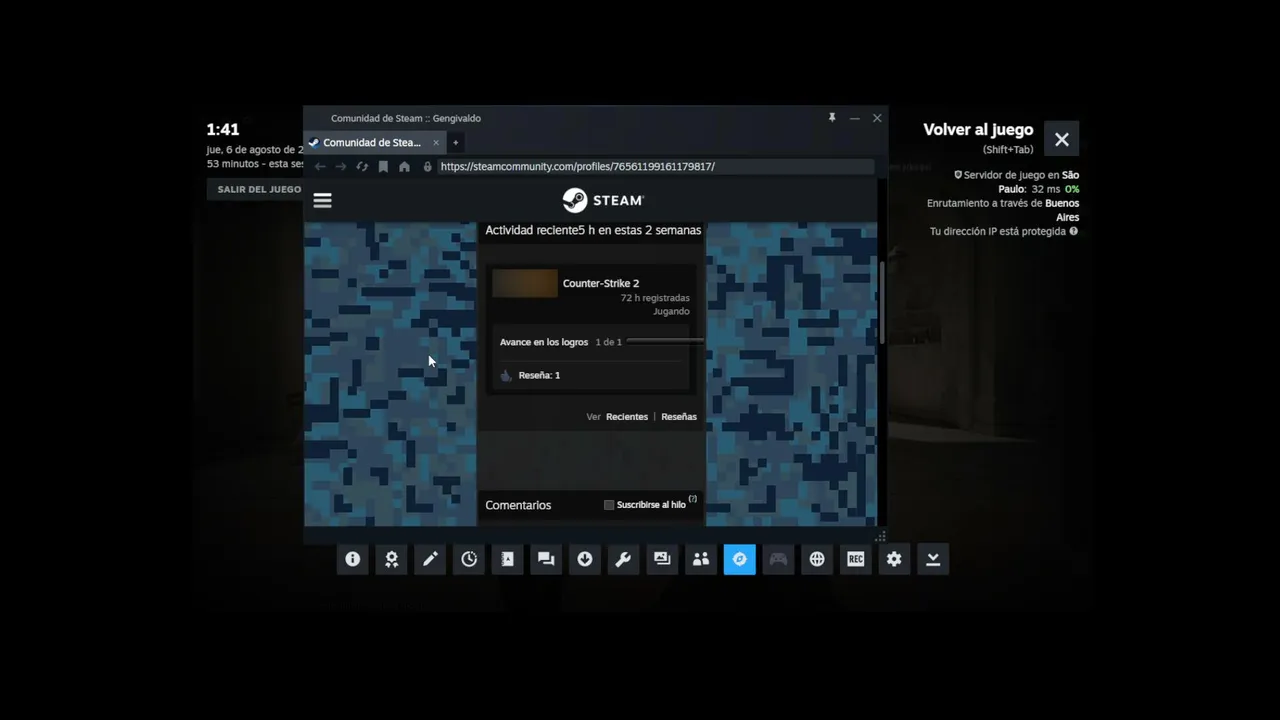Open Avance en los logros achievements link
This screenshot has width=1280, height=720.
click(x=544, y=342)
